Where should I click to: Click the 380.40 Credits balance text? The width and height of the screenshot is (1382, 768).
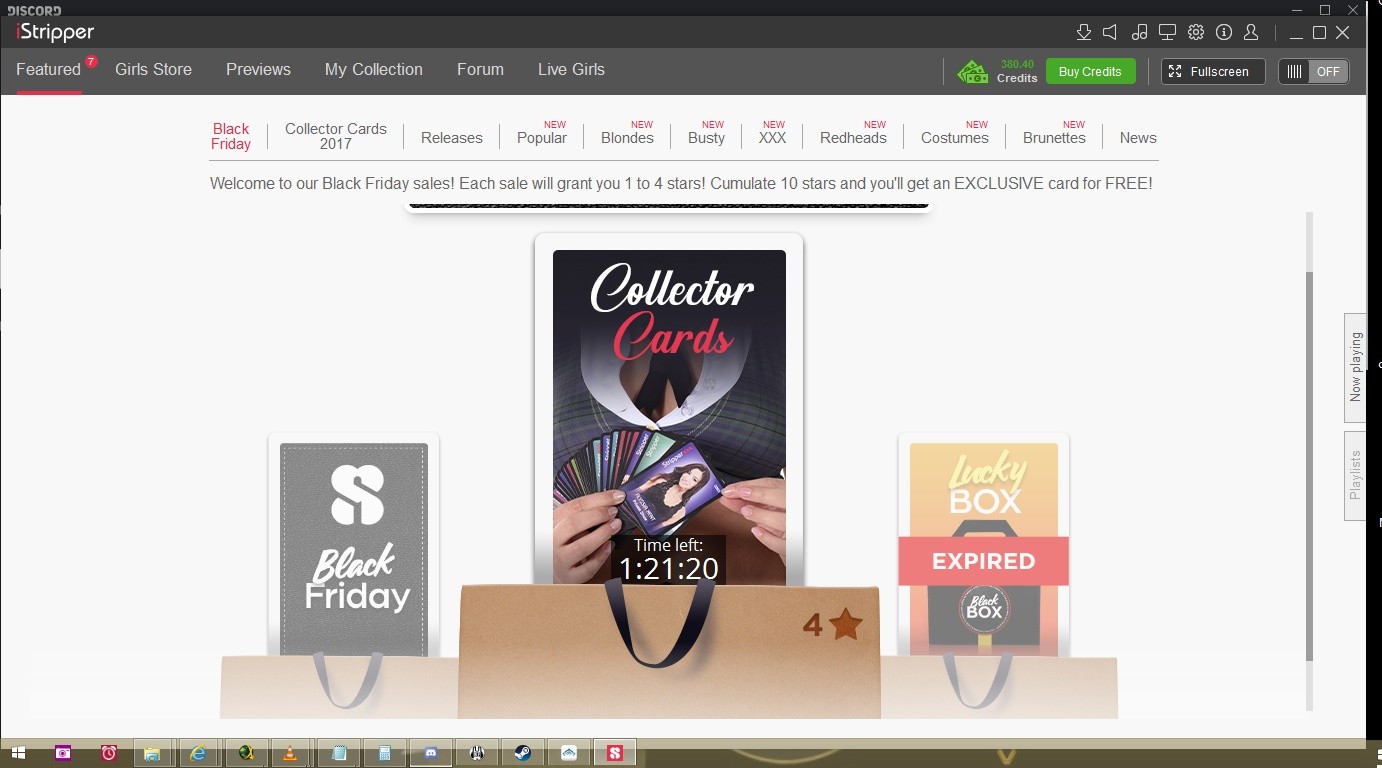tap(1018, 71)
